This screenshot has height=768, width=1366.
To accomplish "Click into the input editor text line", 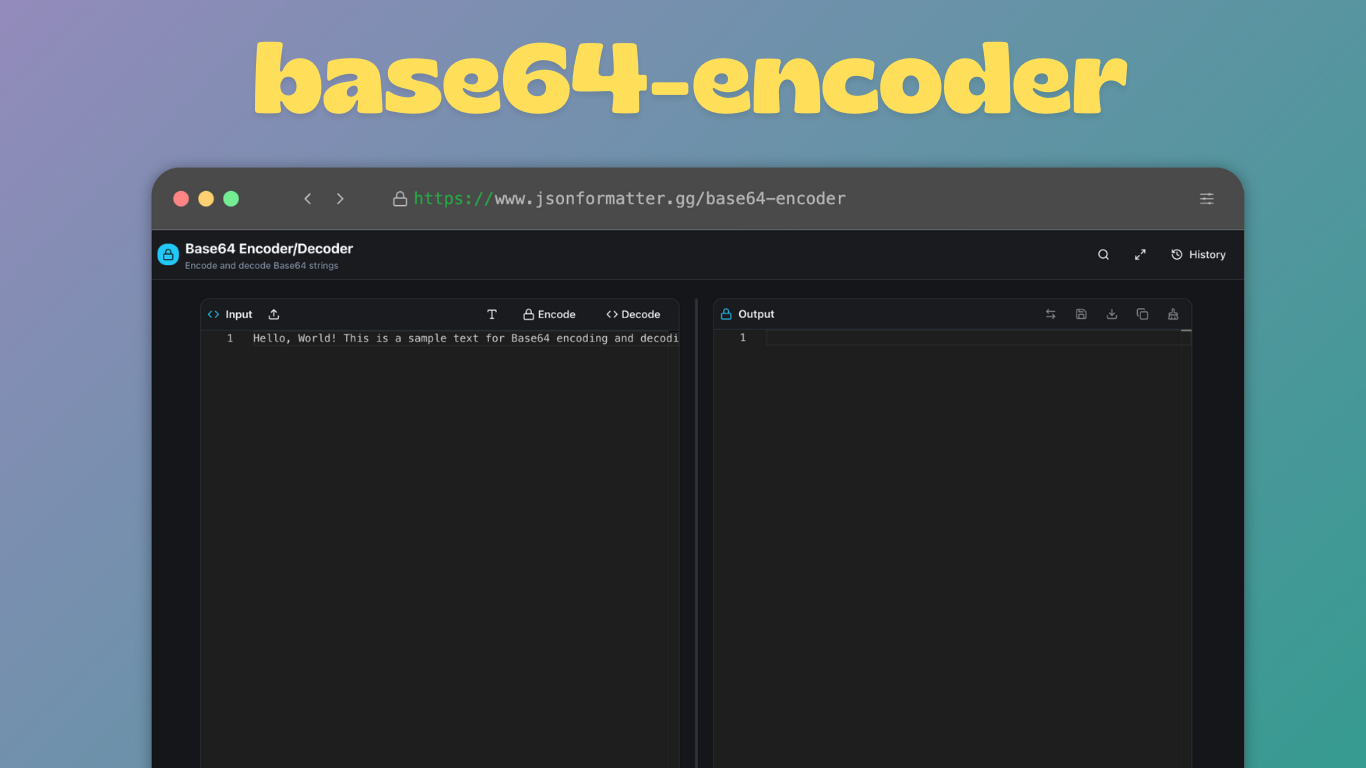I will pyautogui.click(x=466, y=338).
